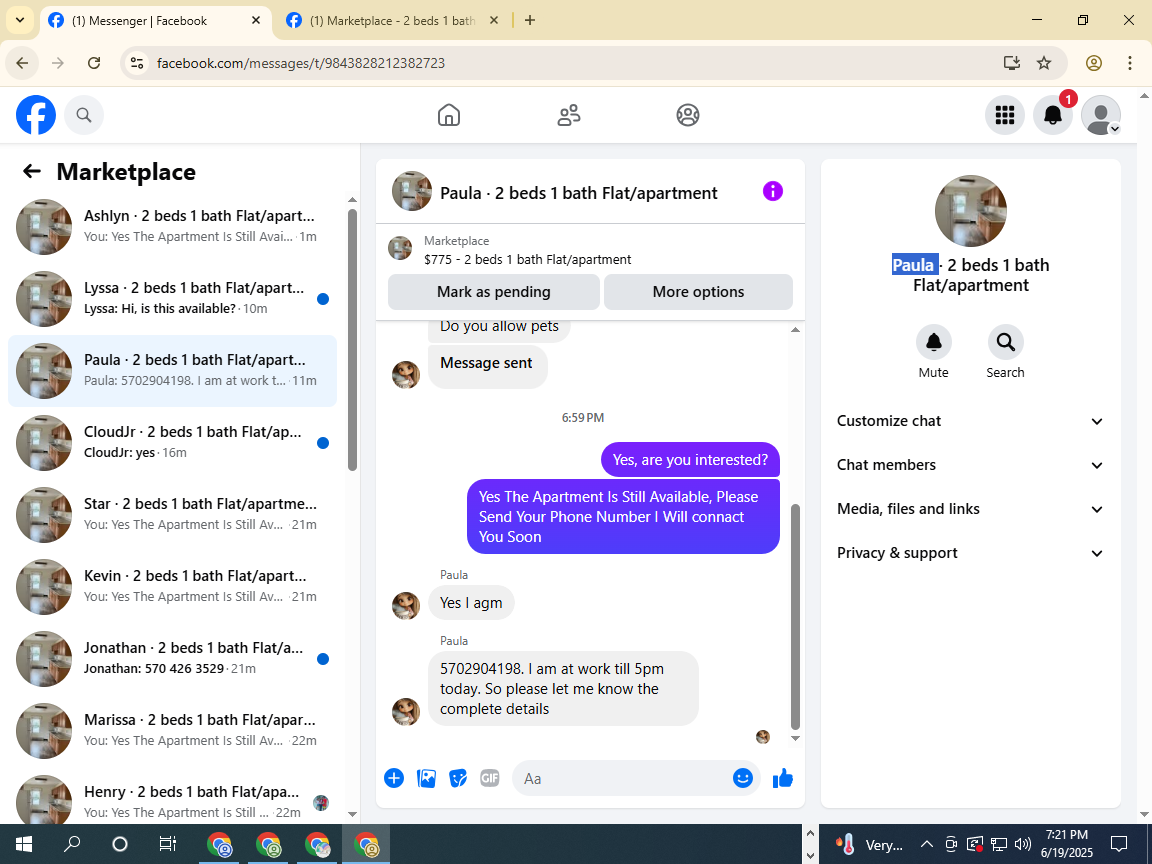
Task: Click Paula's chat header name
Action: 578,193
